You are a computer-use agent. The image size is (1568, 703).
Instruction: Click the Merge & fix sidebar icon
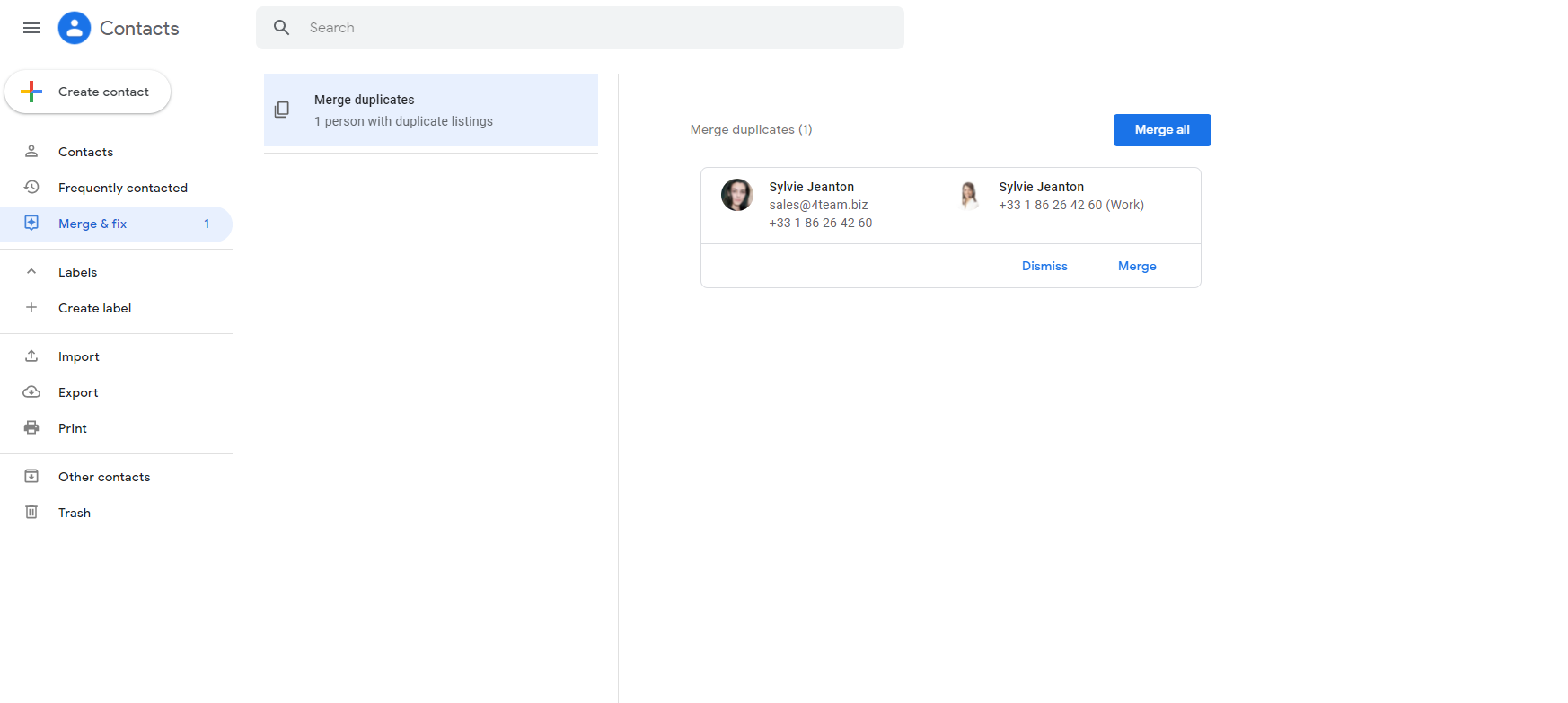pos(31,224)
